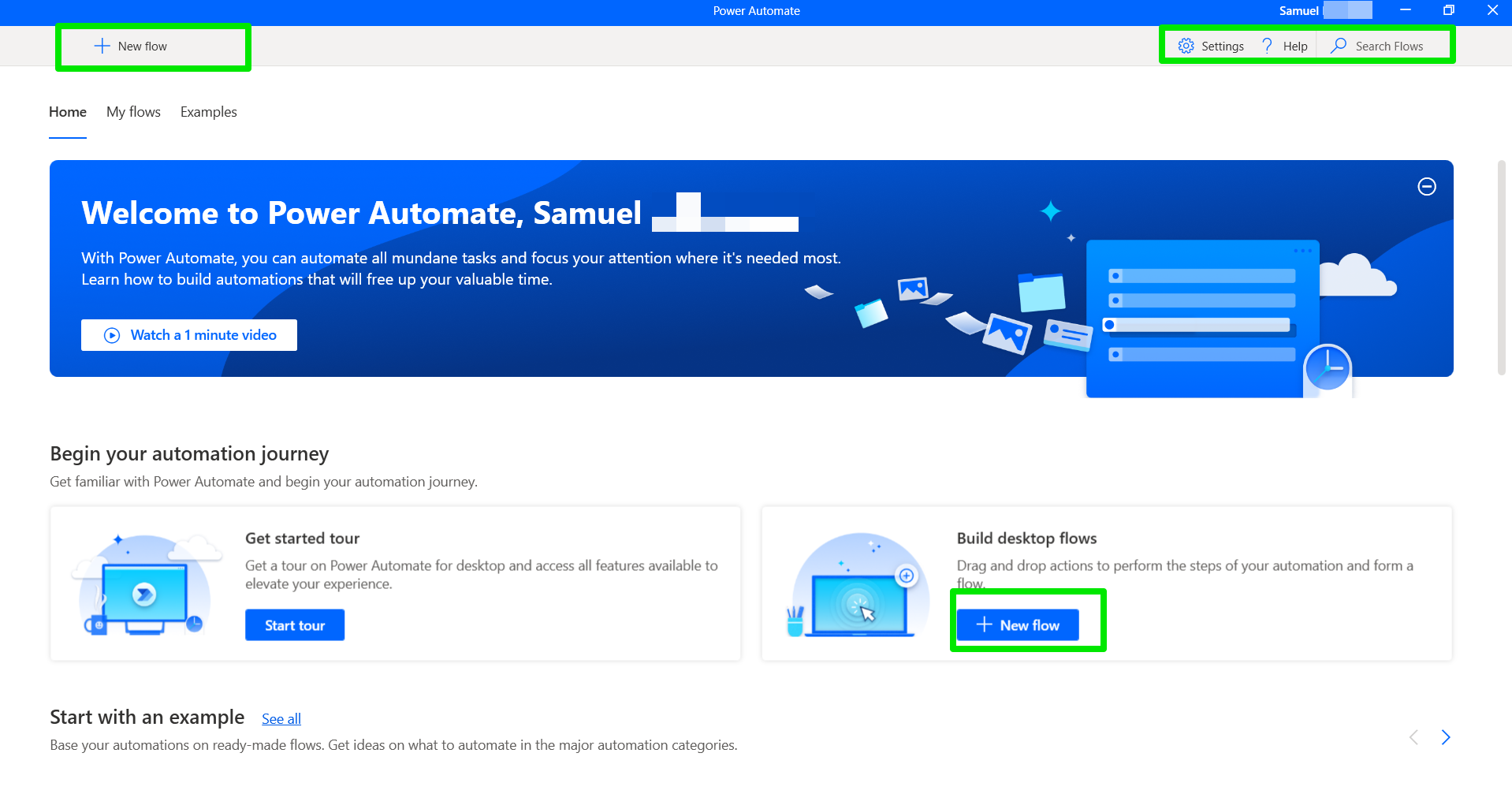
Task: Go to next examples with right chevron
Action: [1446, 737]
